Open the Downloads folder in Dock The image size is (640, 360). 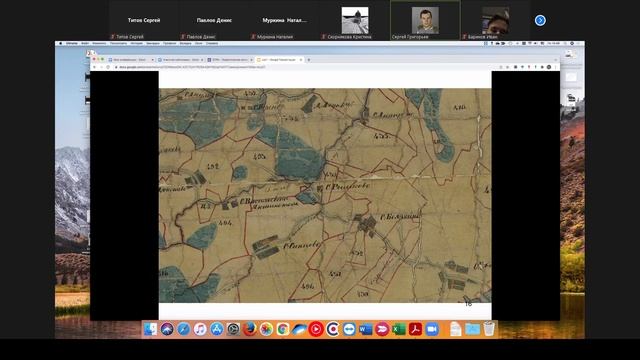pos(472,329)
